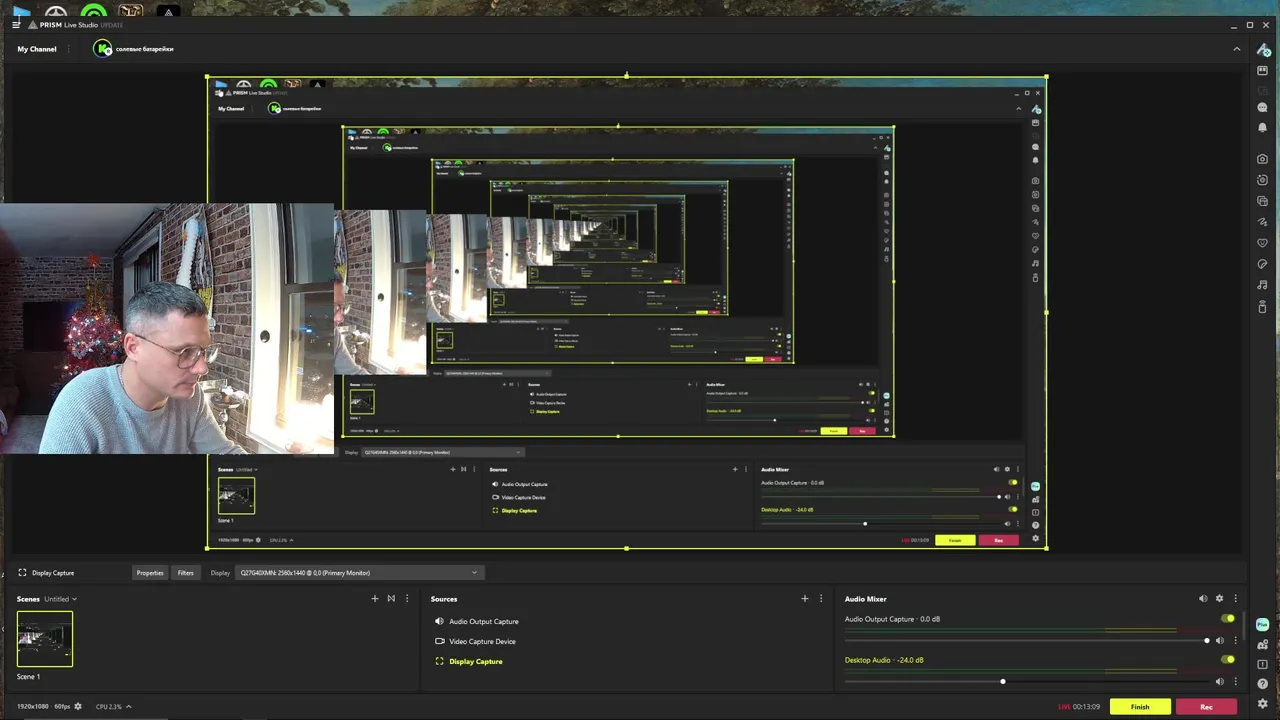This screenshot has width=1280, height=720.
Task: Open the PRISM hamburger menu
Action: [x=16, y=24]
